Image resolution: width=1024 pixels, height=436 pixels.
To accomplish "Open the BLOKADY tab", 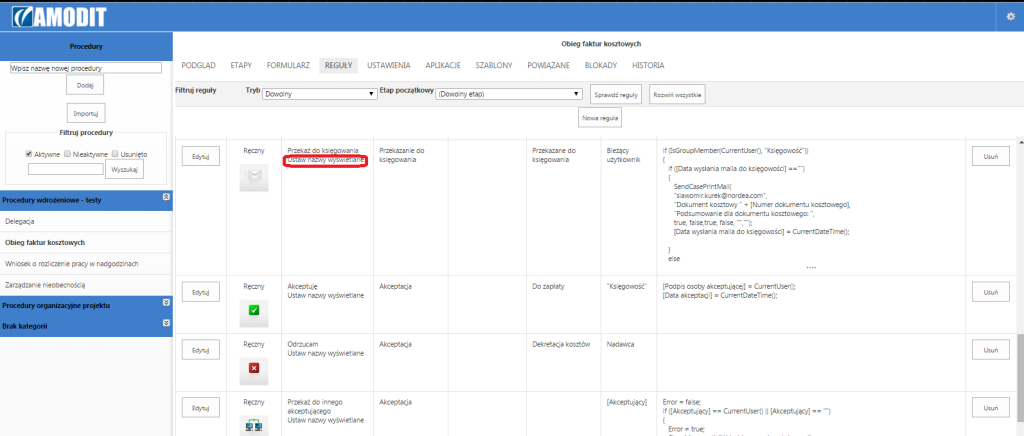I will (x=603, y=65).
